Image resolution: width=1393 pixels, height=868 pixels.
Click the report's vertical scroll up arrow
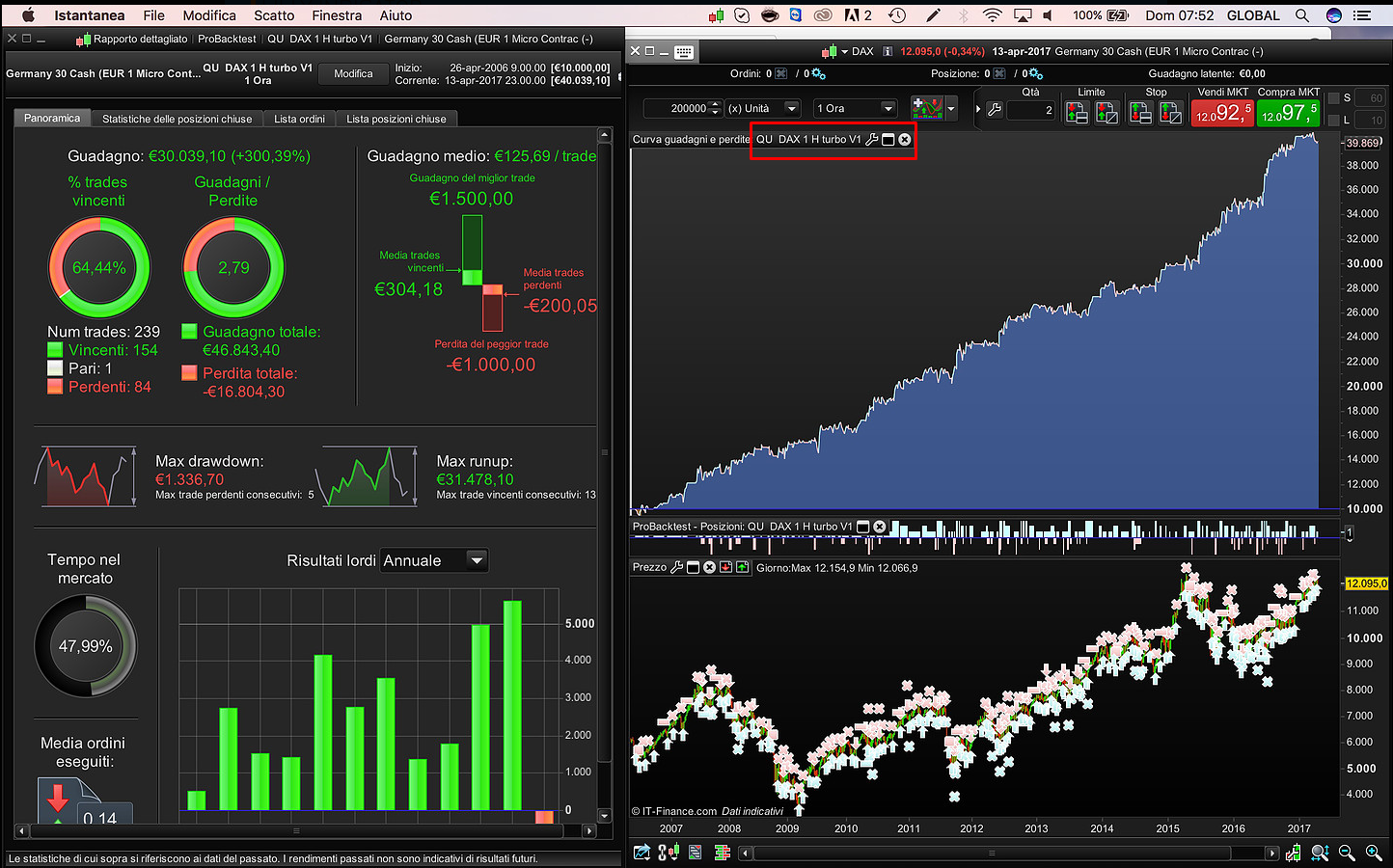[x=605, y=134]
